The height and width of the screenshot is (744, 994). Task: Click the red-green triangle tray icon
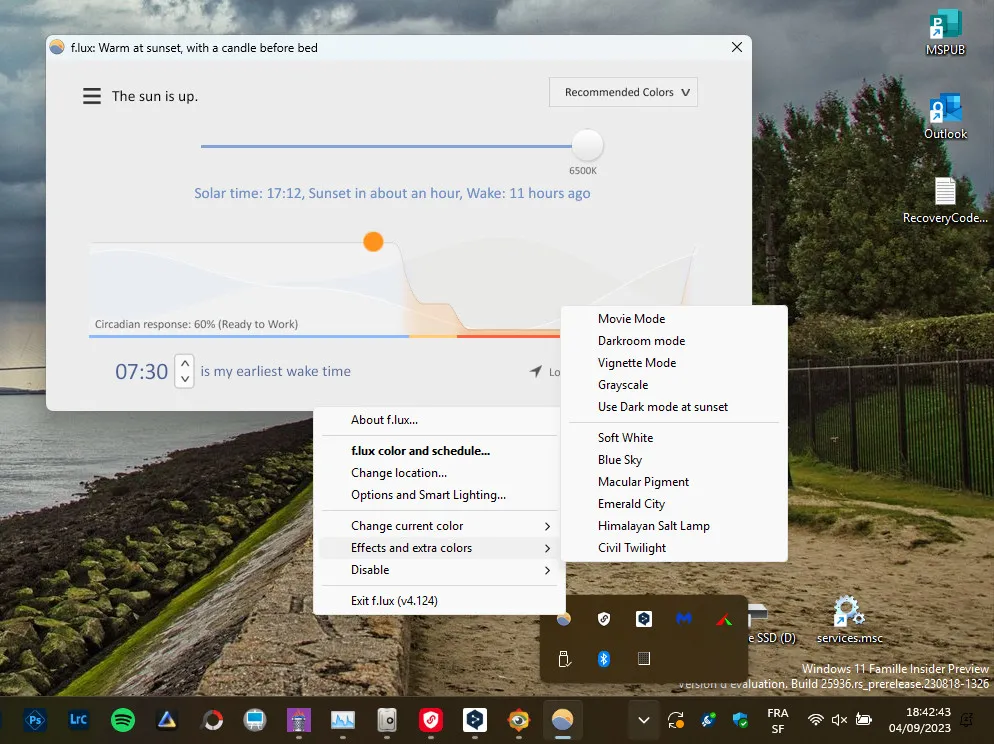(724, 619)
